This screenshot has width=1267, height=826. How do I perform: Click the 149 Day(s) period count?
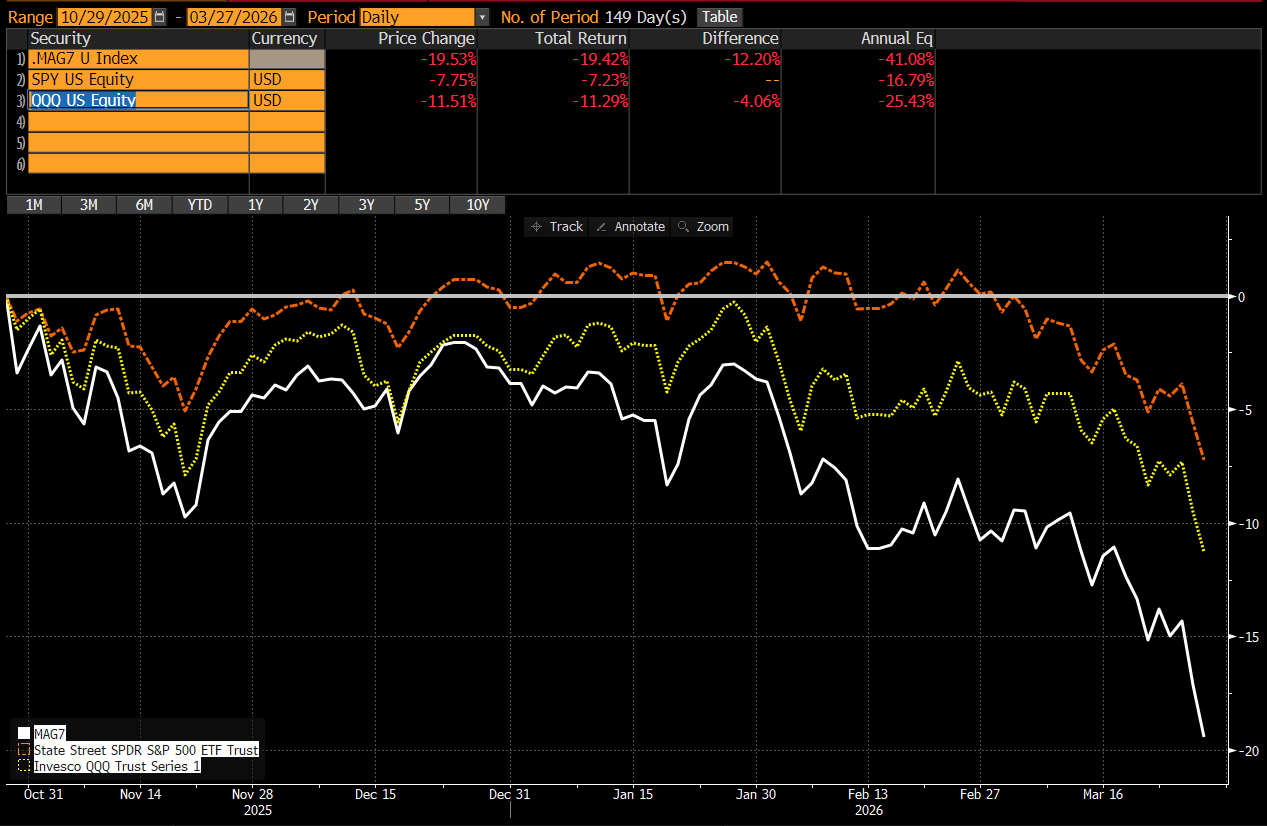click(646, 17)
